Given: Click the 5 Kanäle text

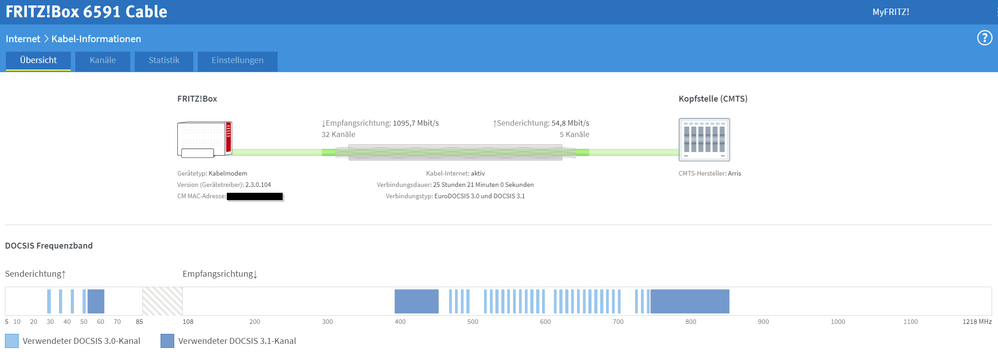Looking at the screenshot, I should (574, 135).
